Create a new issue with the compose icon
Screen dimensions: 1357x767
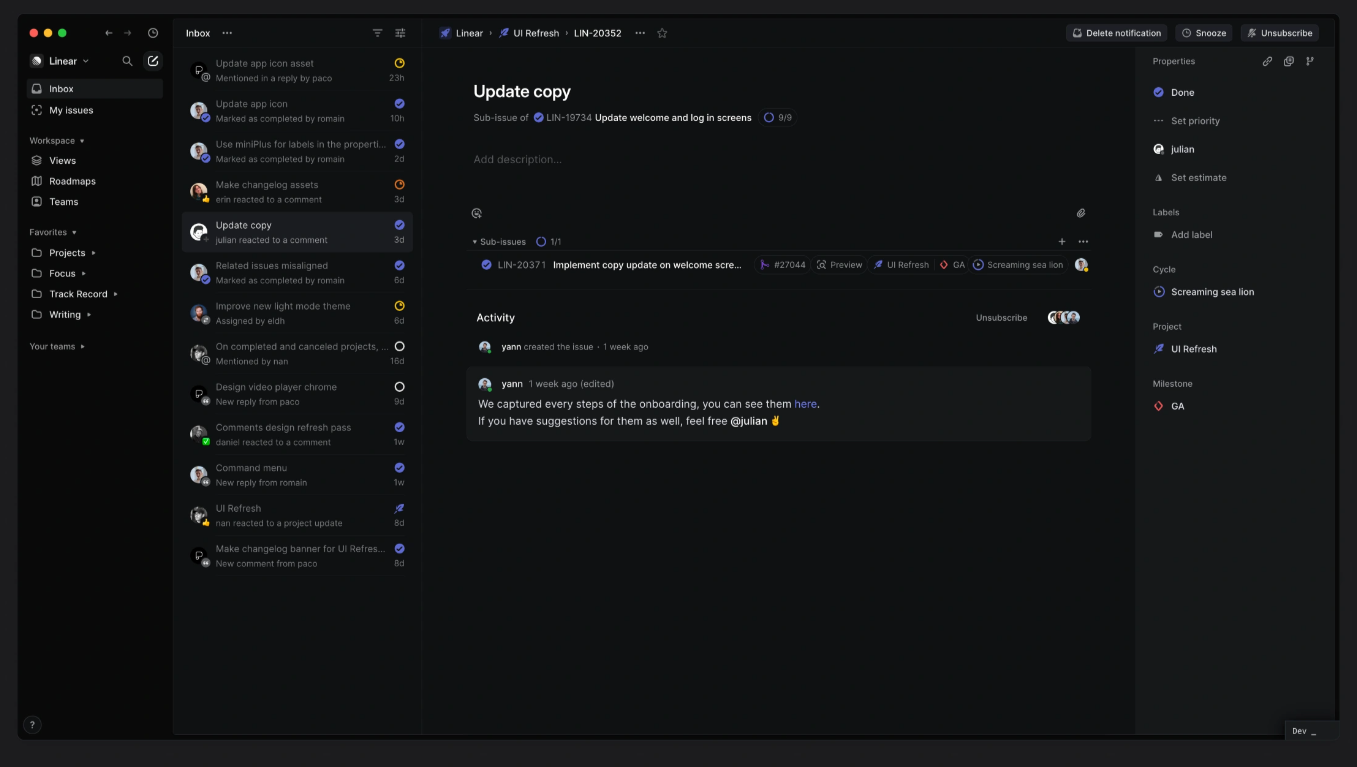point(152,60)
